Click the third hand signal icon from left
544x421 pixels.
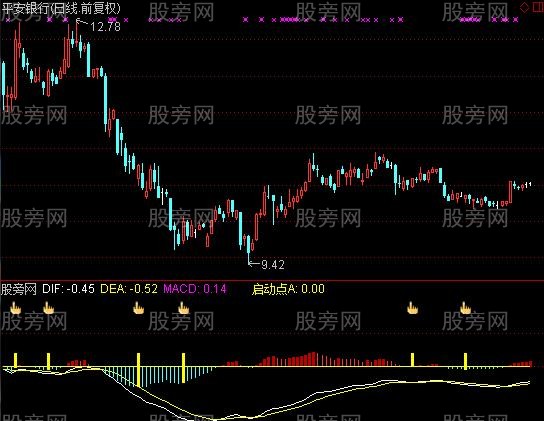138,308
